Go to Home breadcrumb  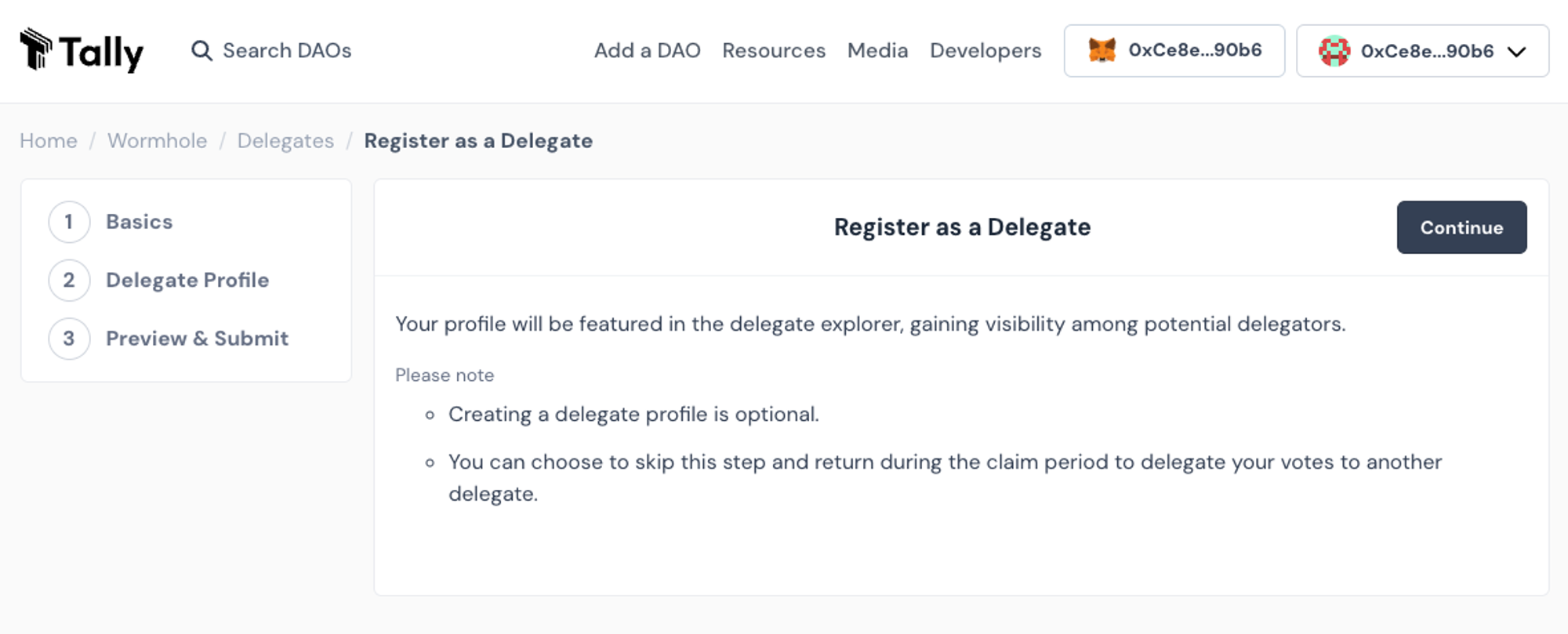(49, 141)
